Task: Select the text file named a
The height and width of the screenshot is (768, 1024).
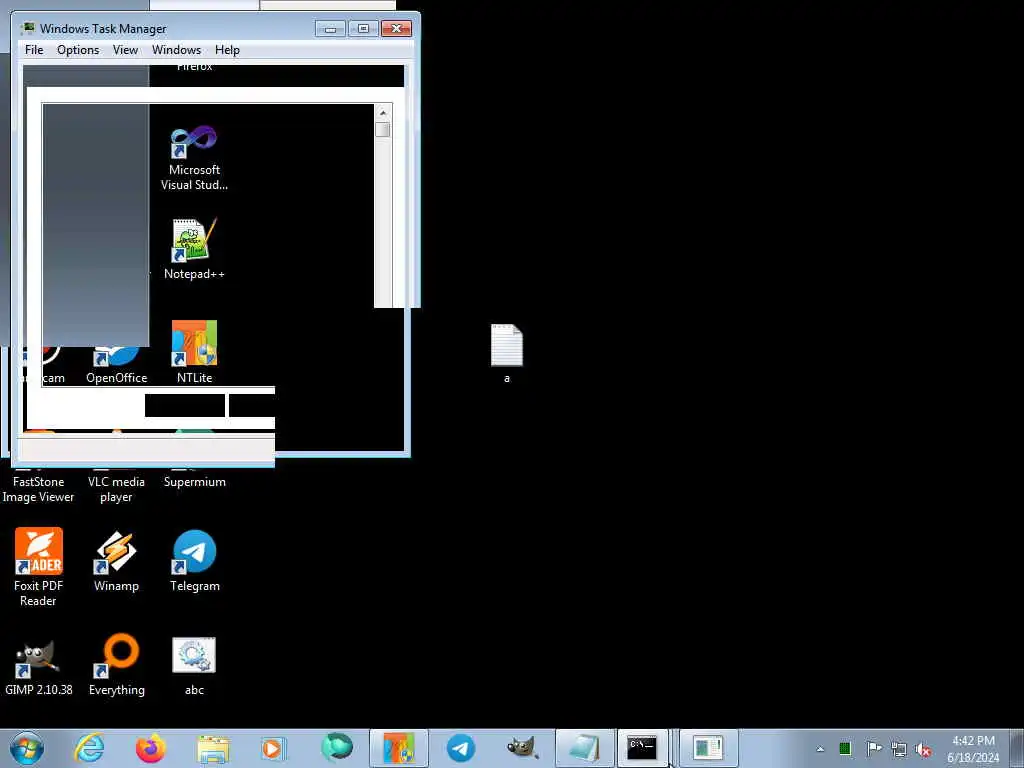Action: tap(507, 345)
